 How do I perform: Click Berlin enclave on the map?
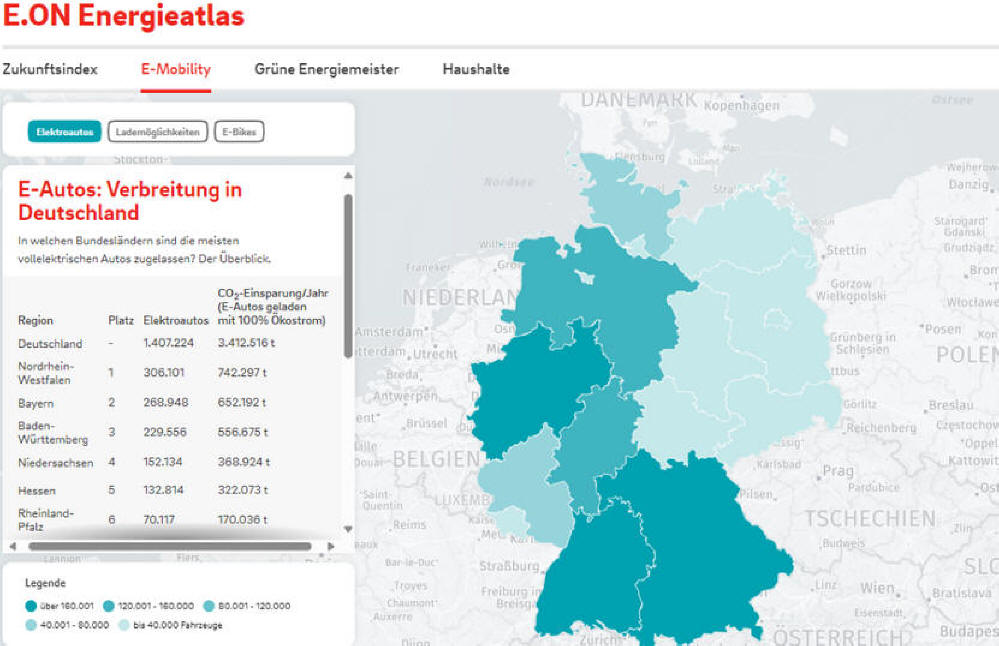[x=778, y=318]
